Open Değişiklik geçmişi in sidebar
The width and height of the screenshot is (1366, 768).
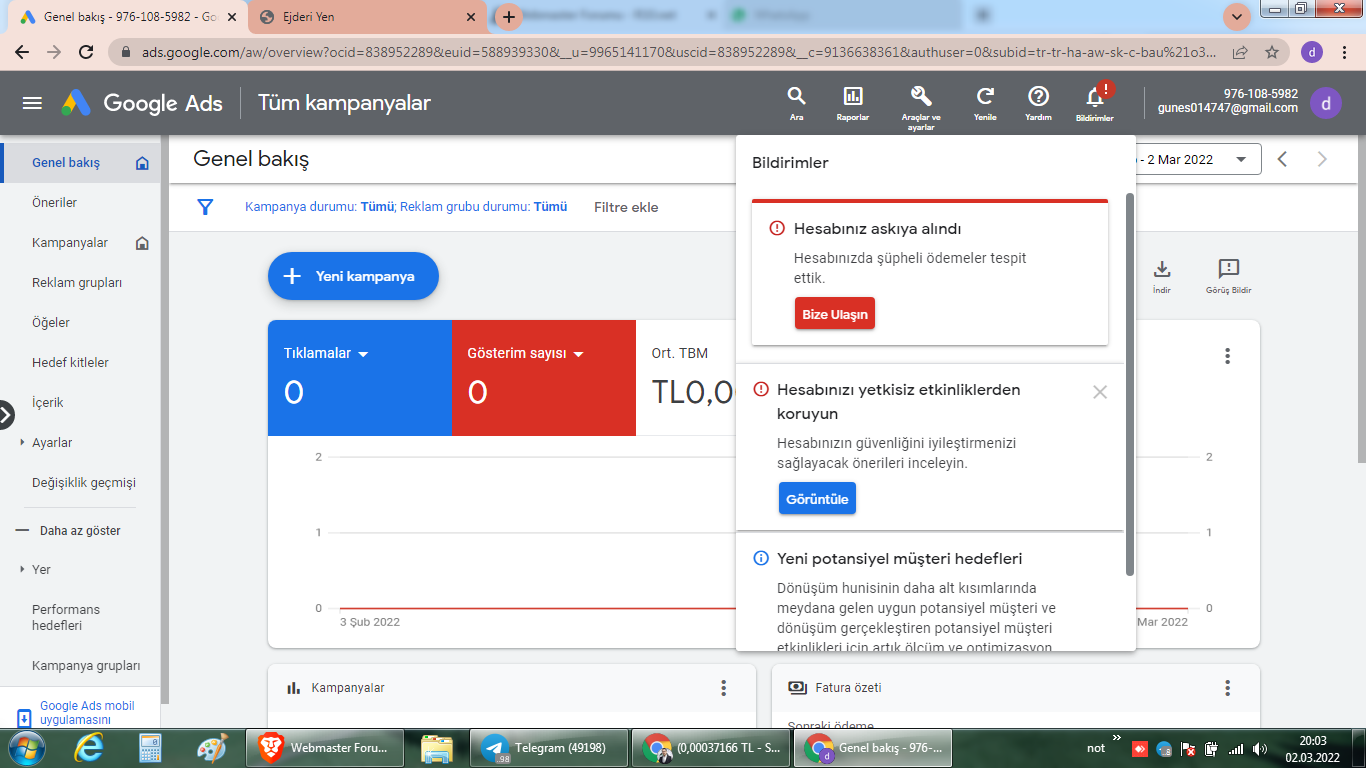pyautogui.click(x=84, y=482)
